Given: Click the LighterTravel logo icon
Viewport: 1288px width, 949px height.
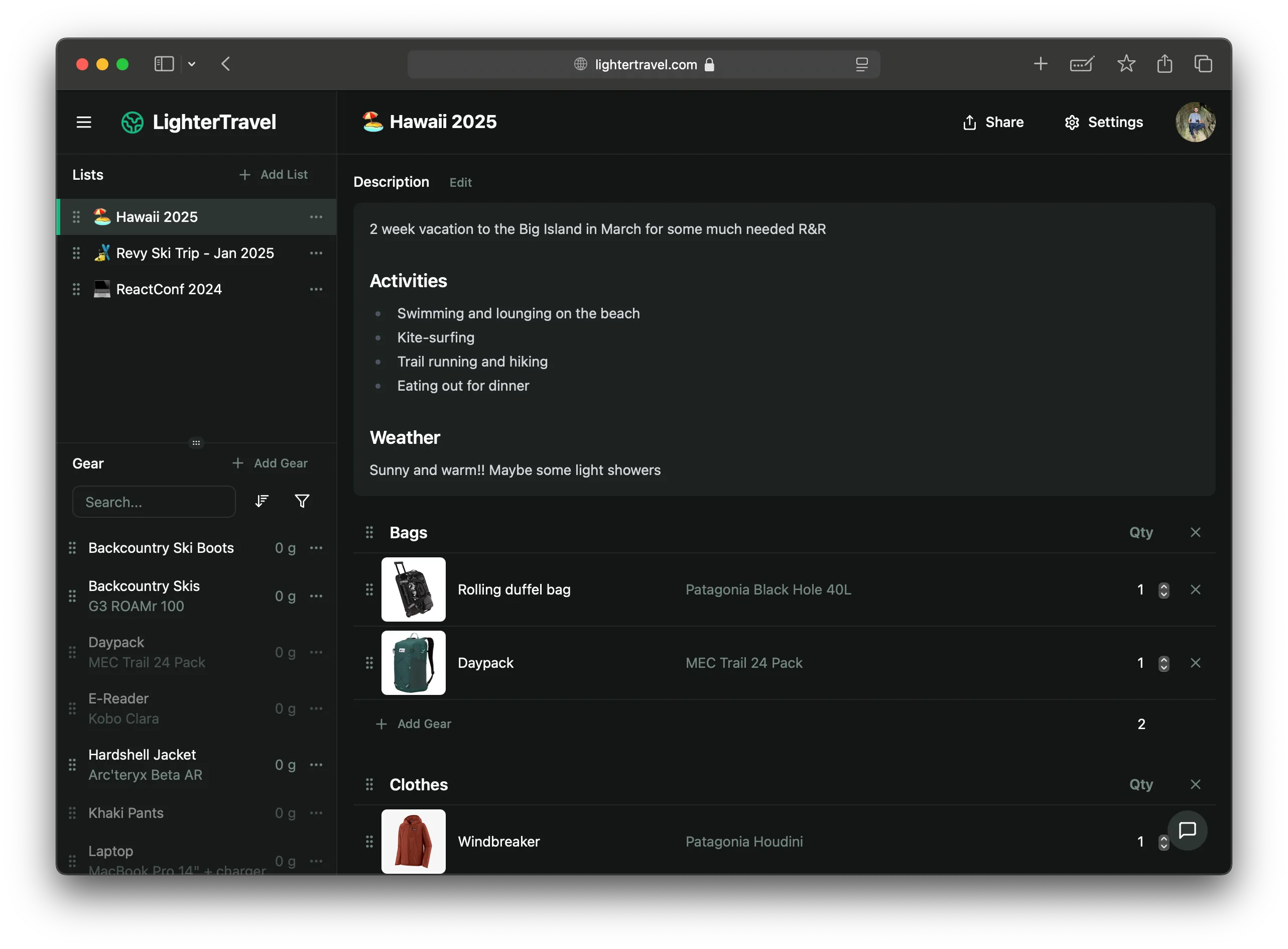Looking at the screenshot, I should coord(133,122).
